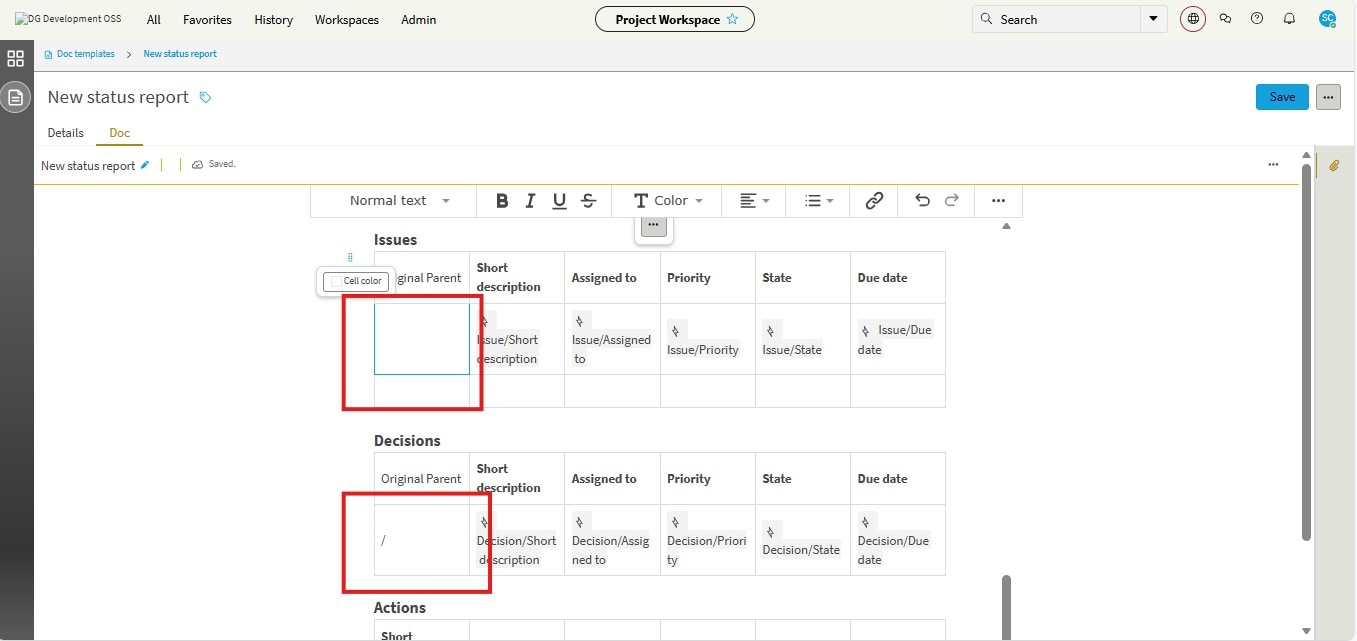Click the pencil icon to rename the document
This screenshot has width=1357, height=641.
coord(145,165)
